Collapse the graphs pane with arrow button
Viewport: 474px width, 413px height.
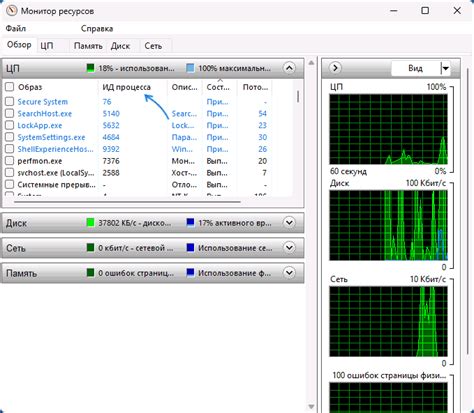pyautogui.click(x=335, y=68)
